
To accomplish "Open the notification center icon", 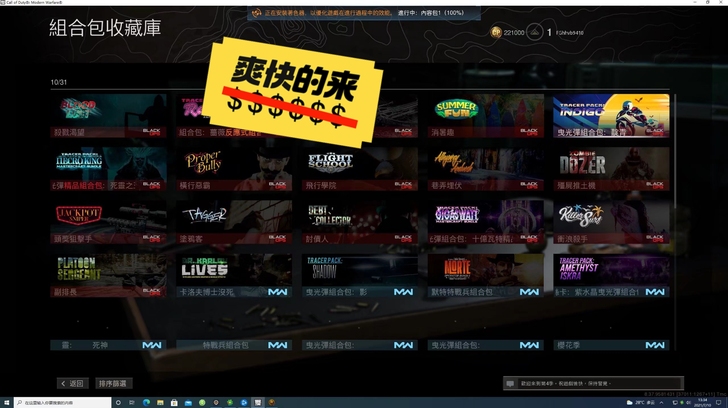I will click(x=719, y=402).
